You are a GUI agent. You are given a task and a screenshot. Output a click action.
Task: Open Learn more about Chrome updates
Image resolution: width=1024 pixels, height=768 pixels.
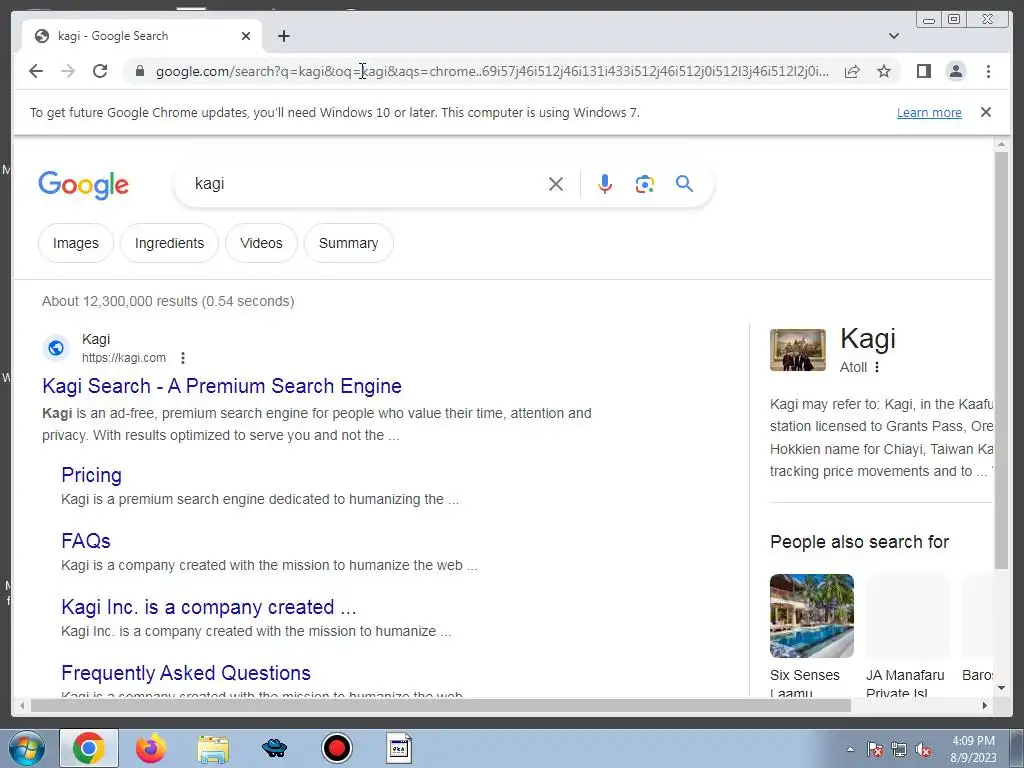click(929, 112)
